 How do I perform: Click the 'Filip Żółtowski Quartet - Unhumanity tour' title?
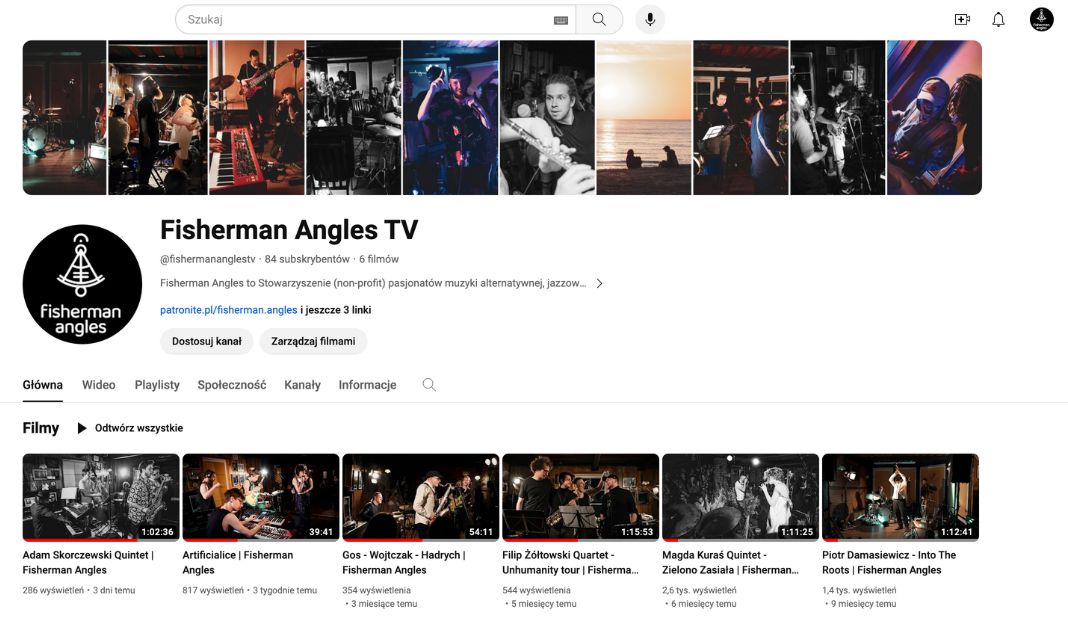click(570, 563)
